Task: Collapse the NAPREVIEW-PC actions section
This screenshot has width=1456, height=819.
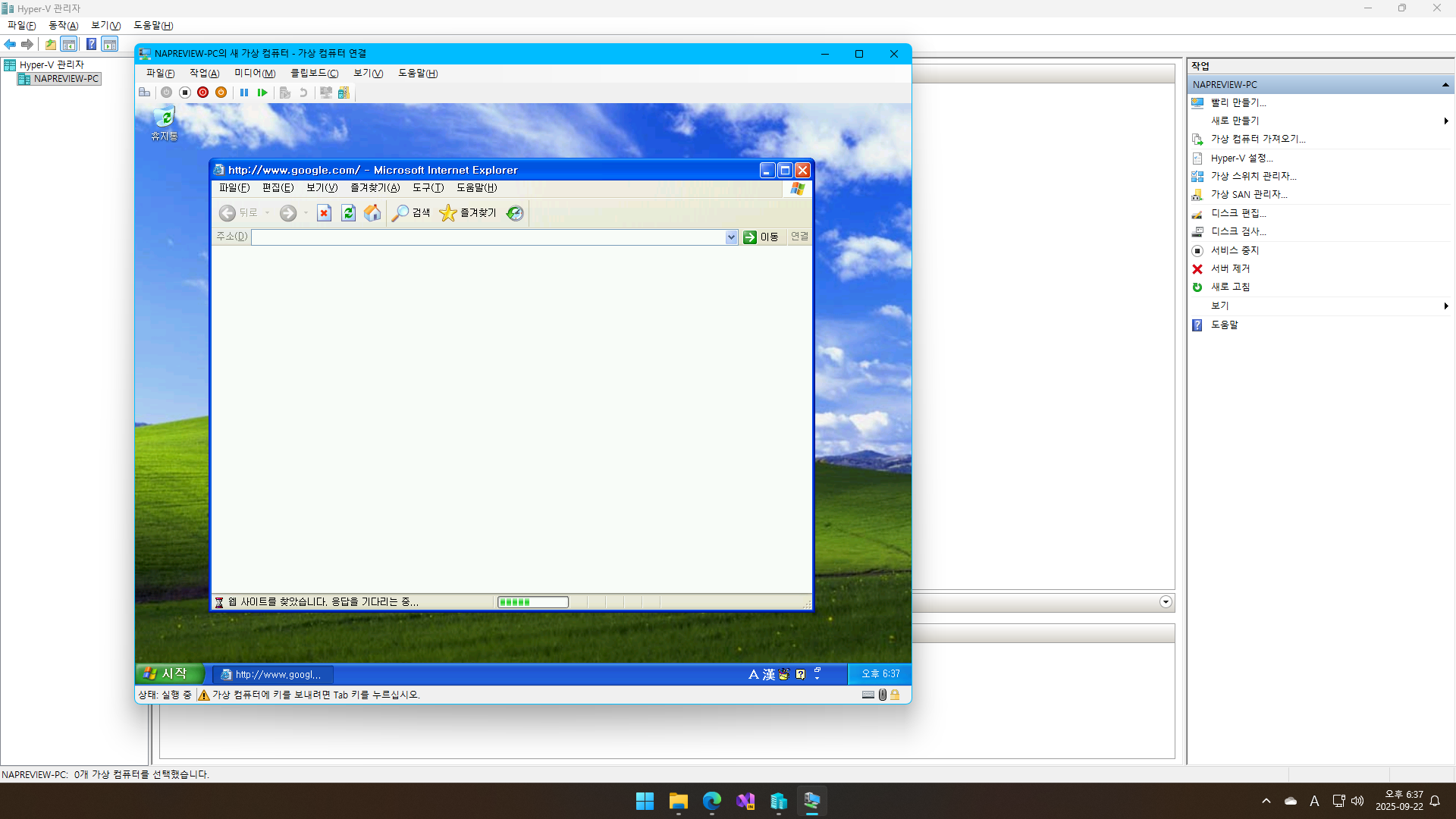Action: pos(1445,85)
